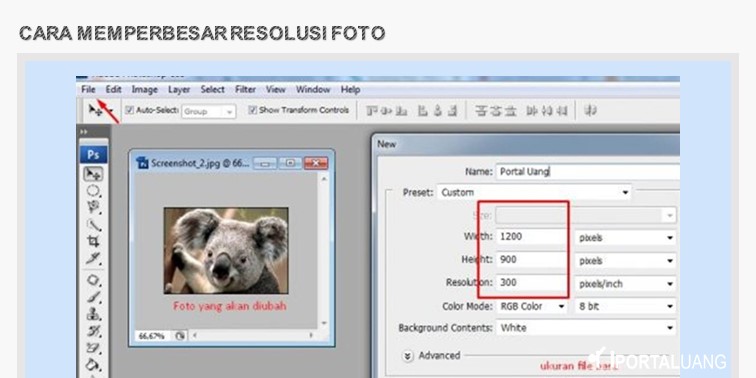Image resolution: width=756 pixels, height=378 pixels.
Task: Click the Name field containing Portal Uang
Action: coord(588,171)
